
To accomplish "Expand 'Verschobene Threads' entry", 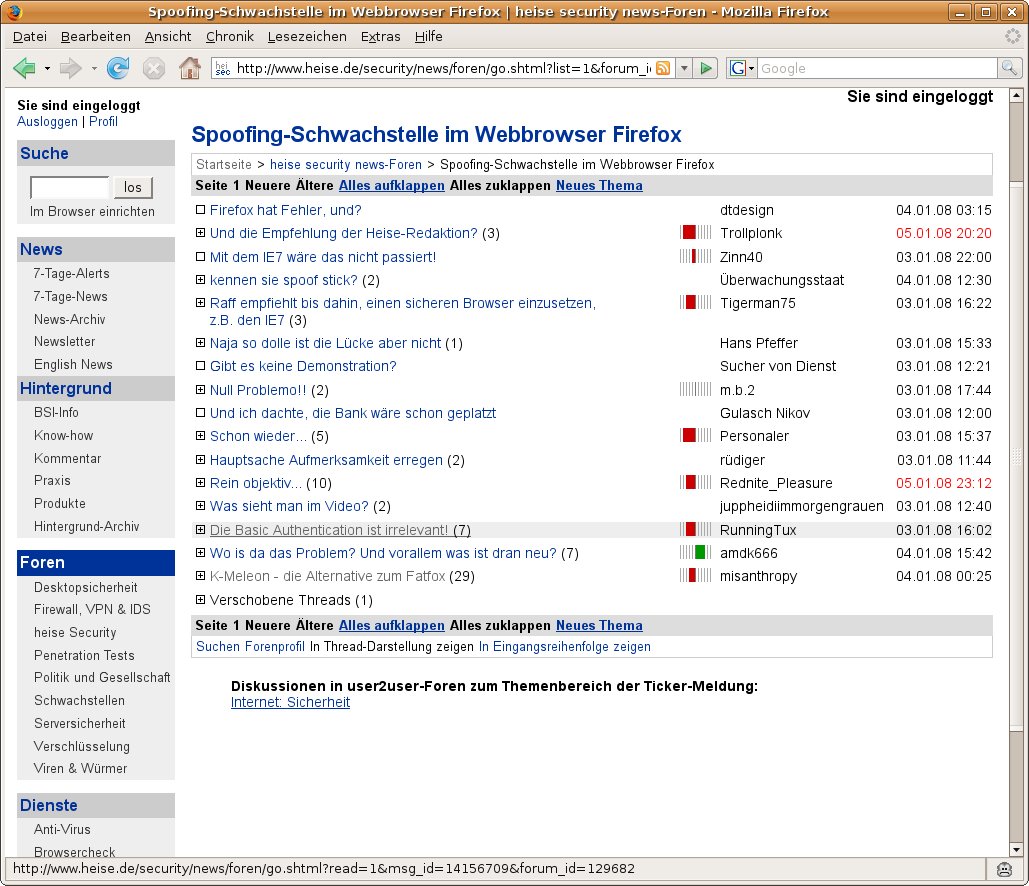I will (x=201, y=599).
